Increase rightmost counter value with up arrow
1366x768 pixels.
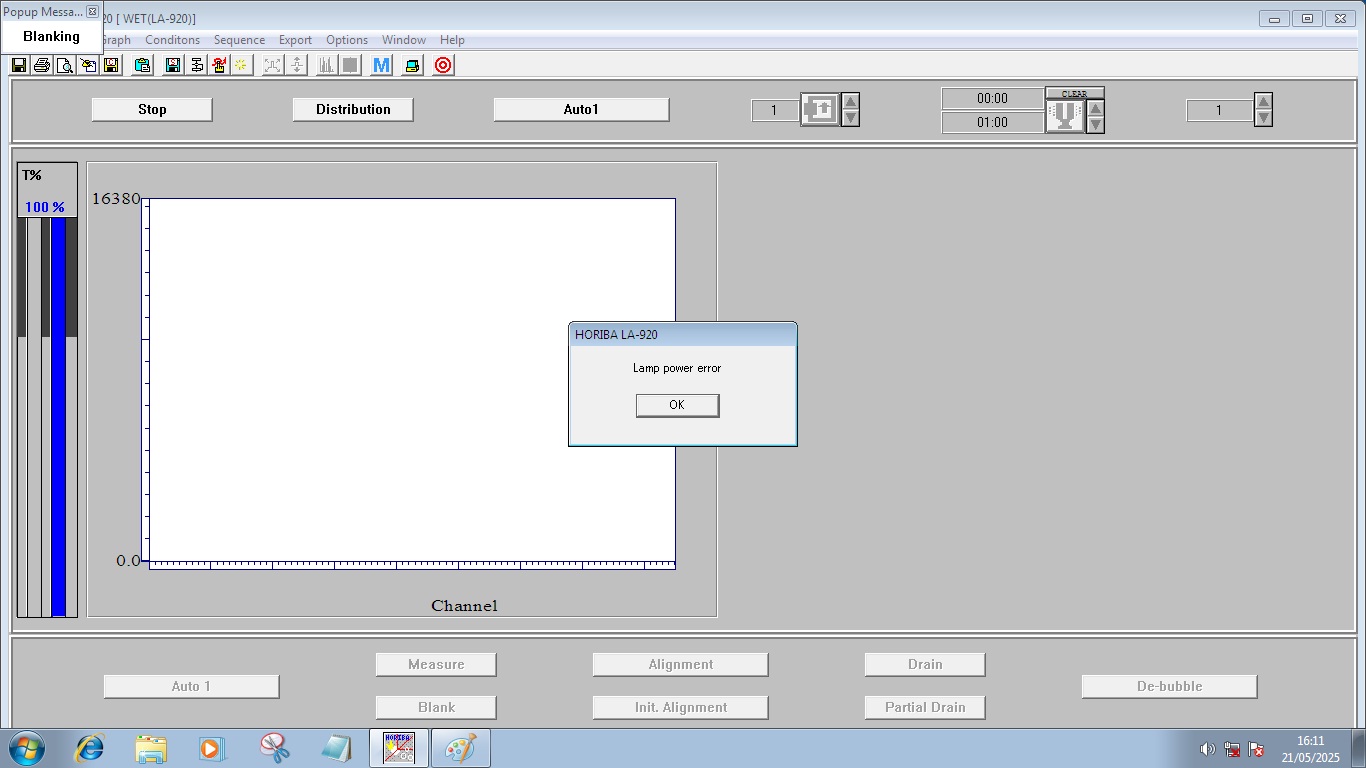(x=1263, y=101)
